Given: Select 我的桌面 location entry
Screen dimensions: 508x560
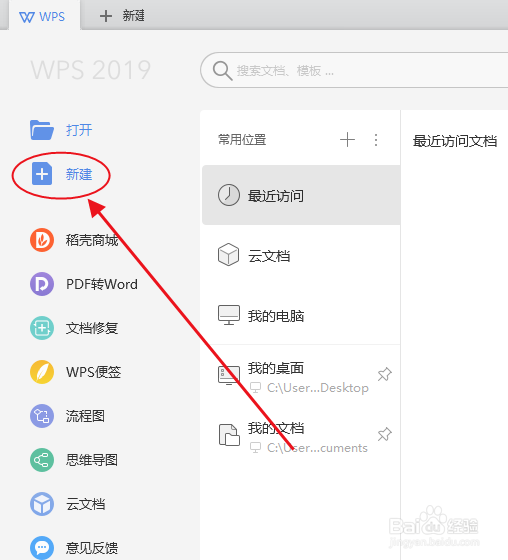Looking at the screenshot, I should click(x=301, y=376).
